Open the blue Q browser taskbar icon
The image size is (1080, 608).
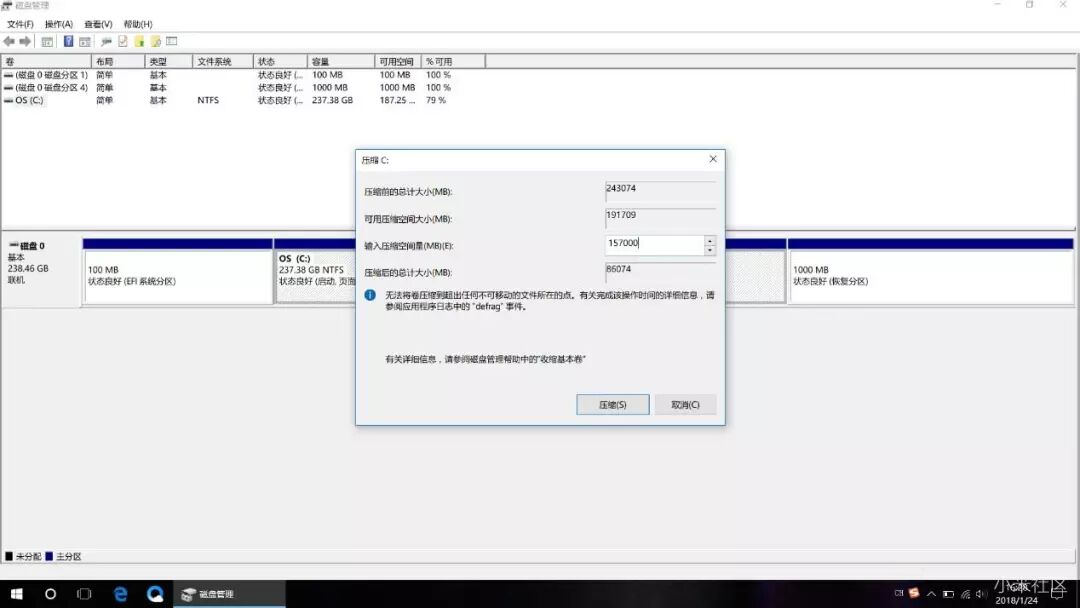click(x=155, y=594)
